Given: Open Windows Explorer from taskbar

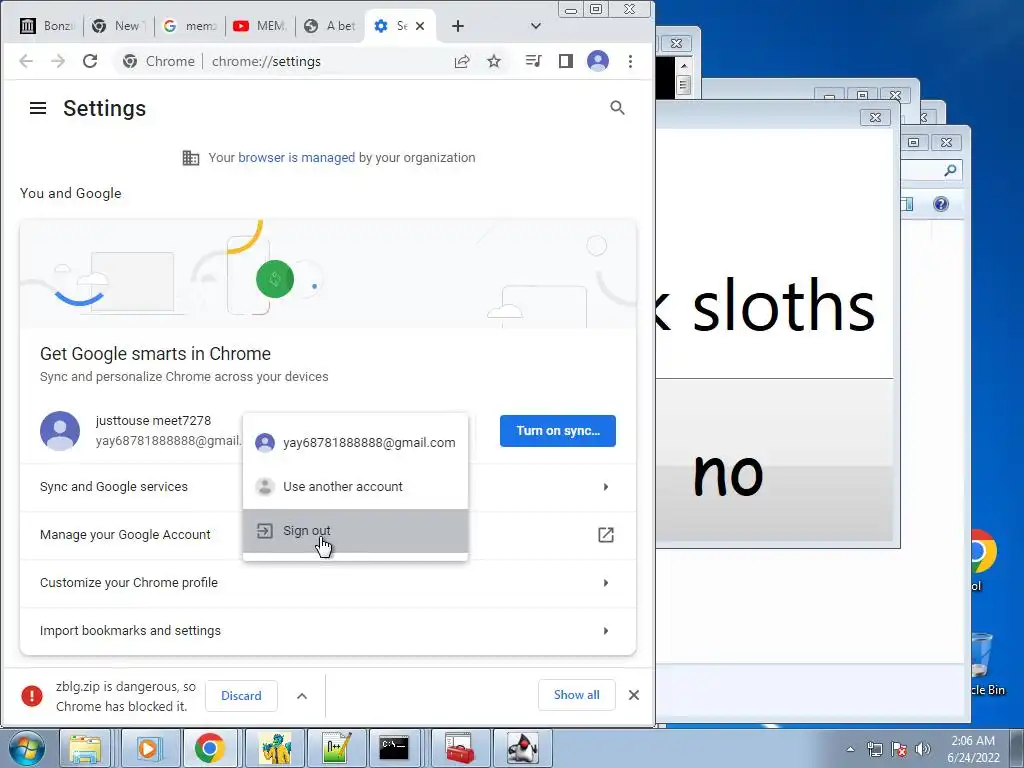Looking at the screenshot, I should (86, 748).
